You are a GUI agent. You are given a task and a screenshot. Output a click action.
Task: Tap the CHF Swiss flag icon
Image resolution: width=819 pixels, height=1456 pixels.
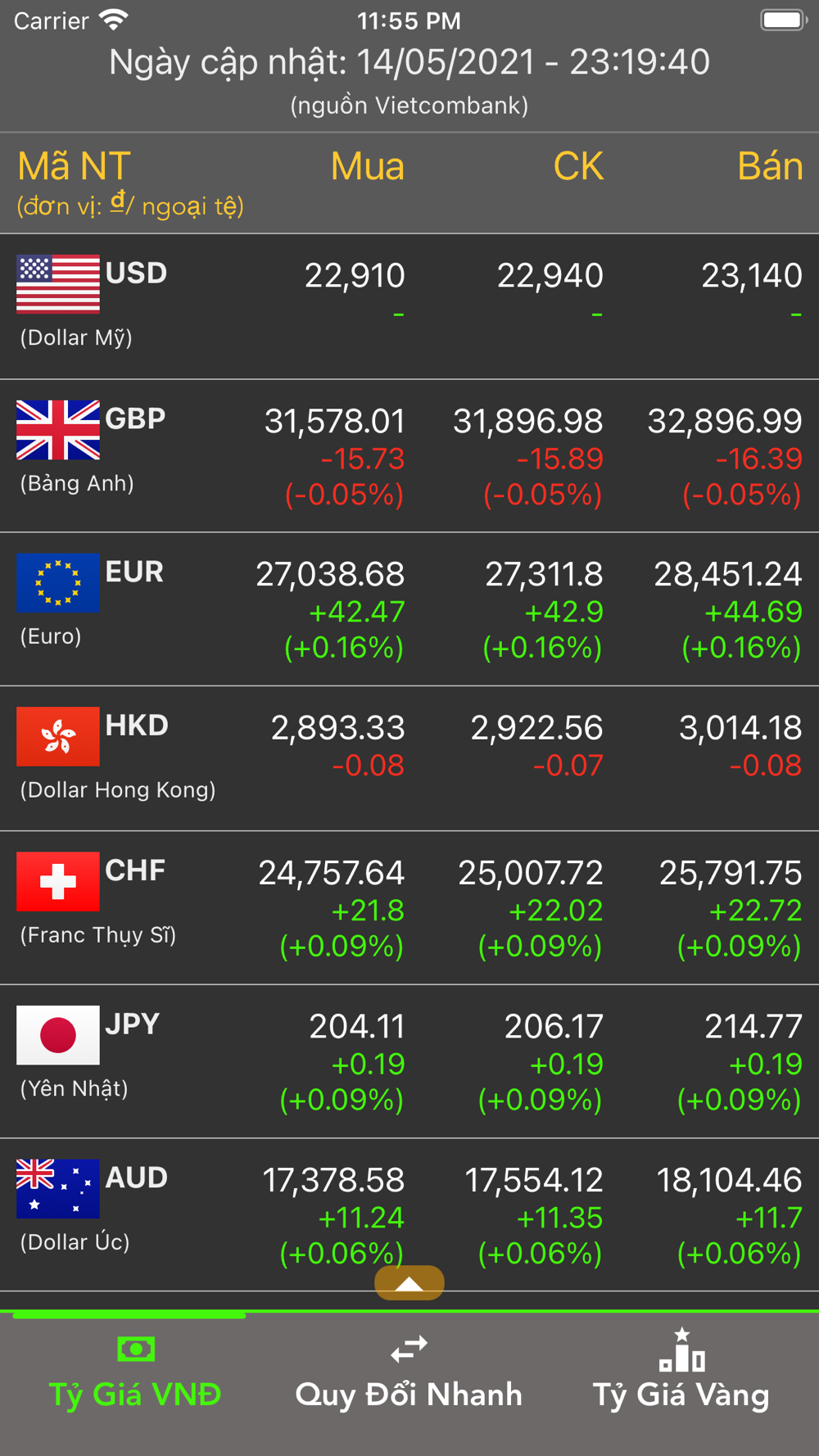(58, 882)
